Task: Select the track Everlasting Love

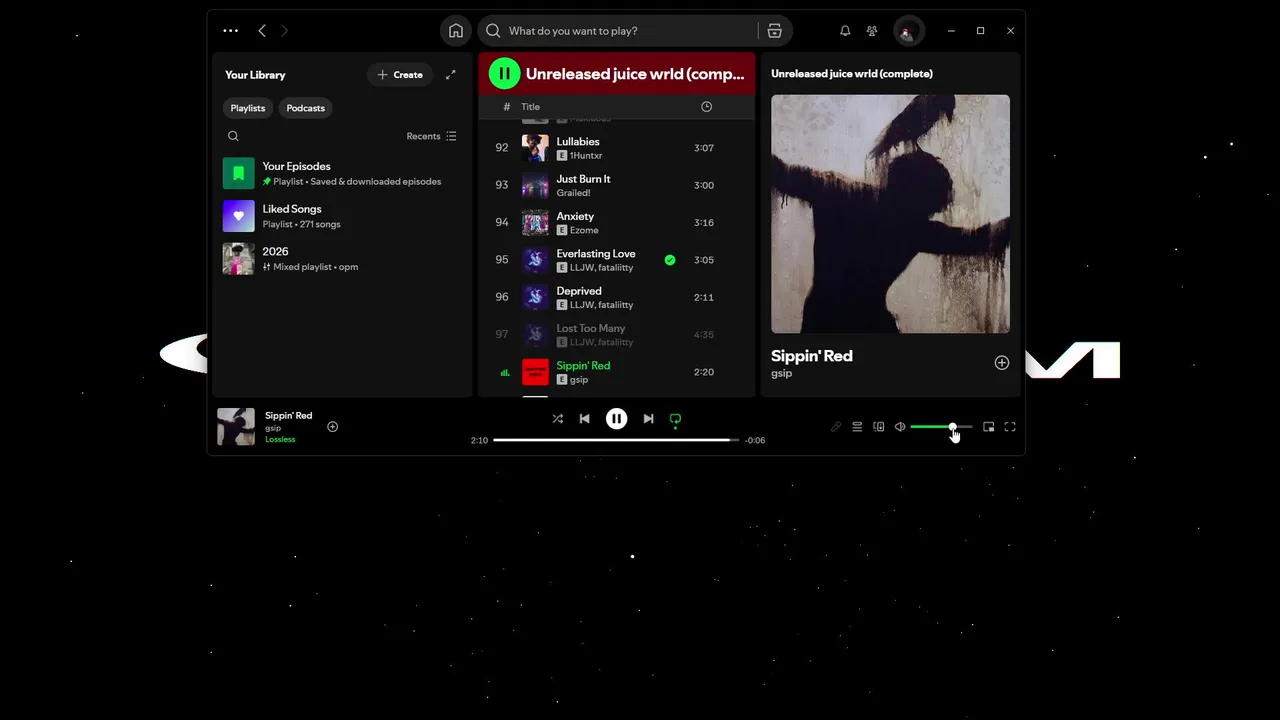Action: coord(616,260)
